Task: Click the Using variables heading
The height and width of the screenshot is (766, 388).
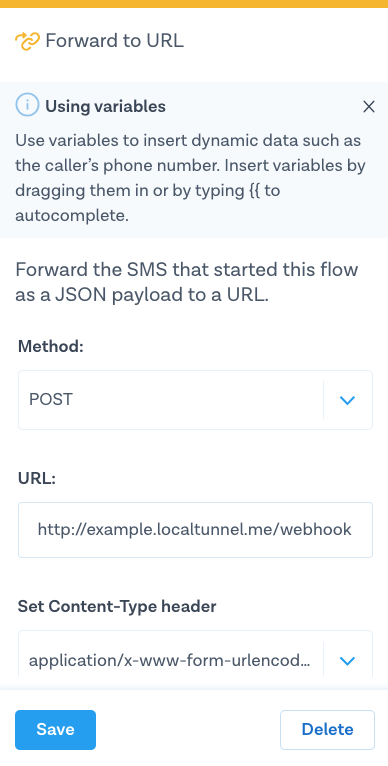Action: click(106, 106)
